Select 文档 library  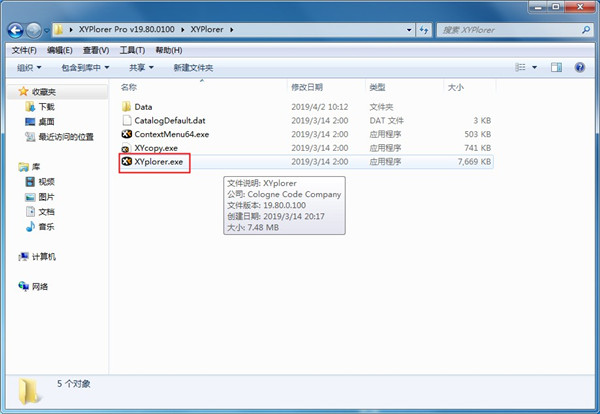(x=46, y=212)
